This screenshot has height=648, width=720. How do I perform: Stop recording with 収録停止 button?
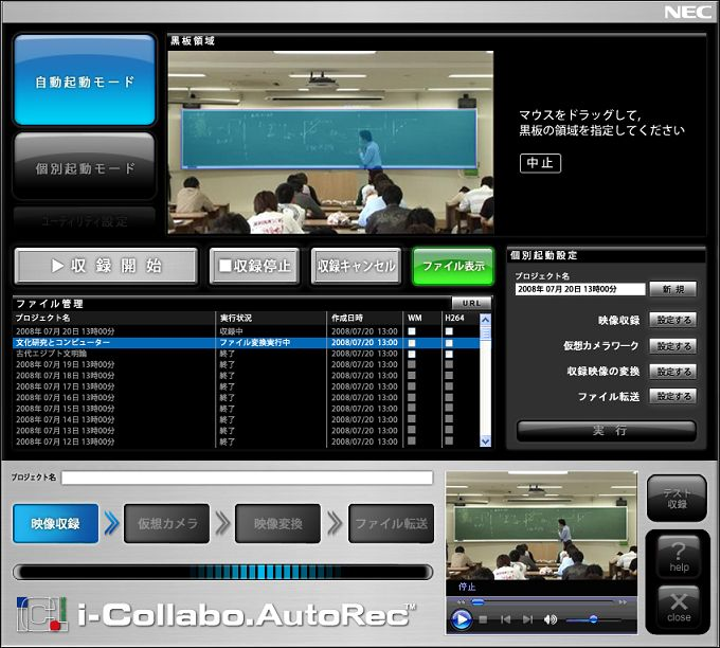(254, 265)
